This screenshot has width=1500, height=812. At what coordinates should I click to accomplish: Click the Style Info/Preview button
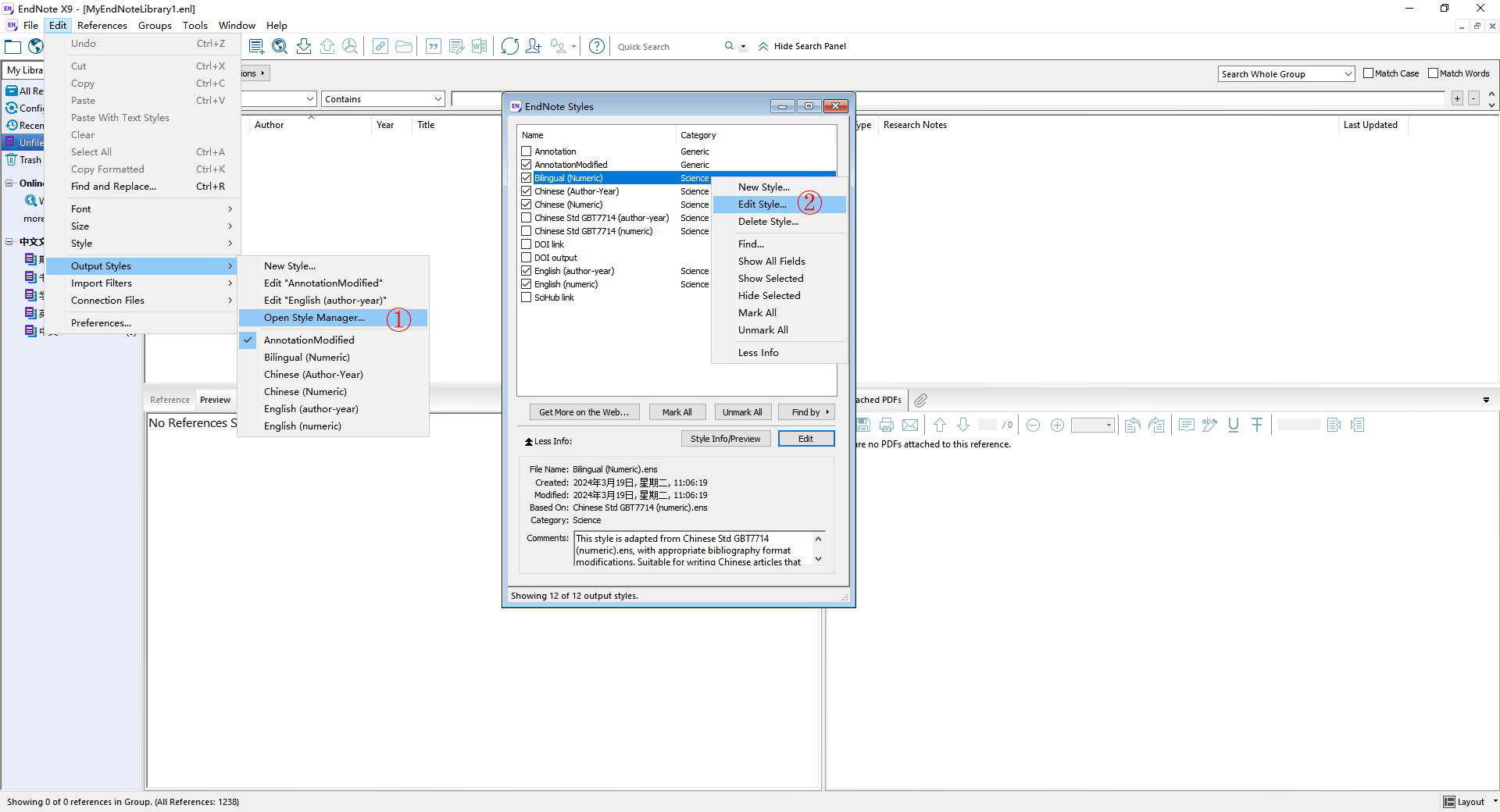pos(726,439)
